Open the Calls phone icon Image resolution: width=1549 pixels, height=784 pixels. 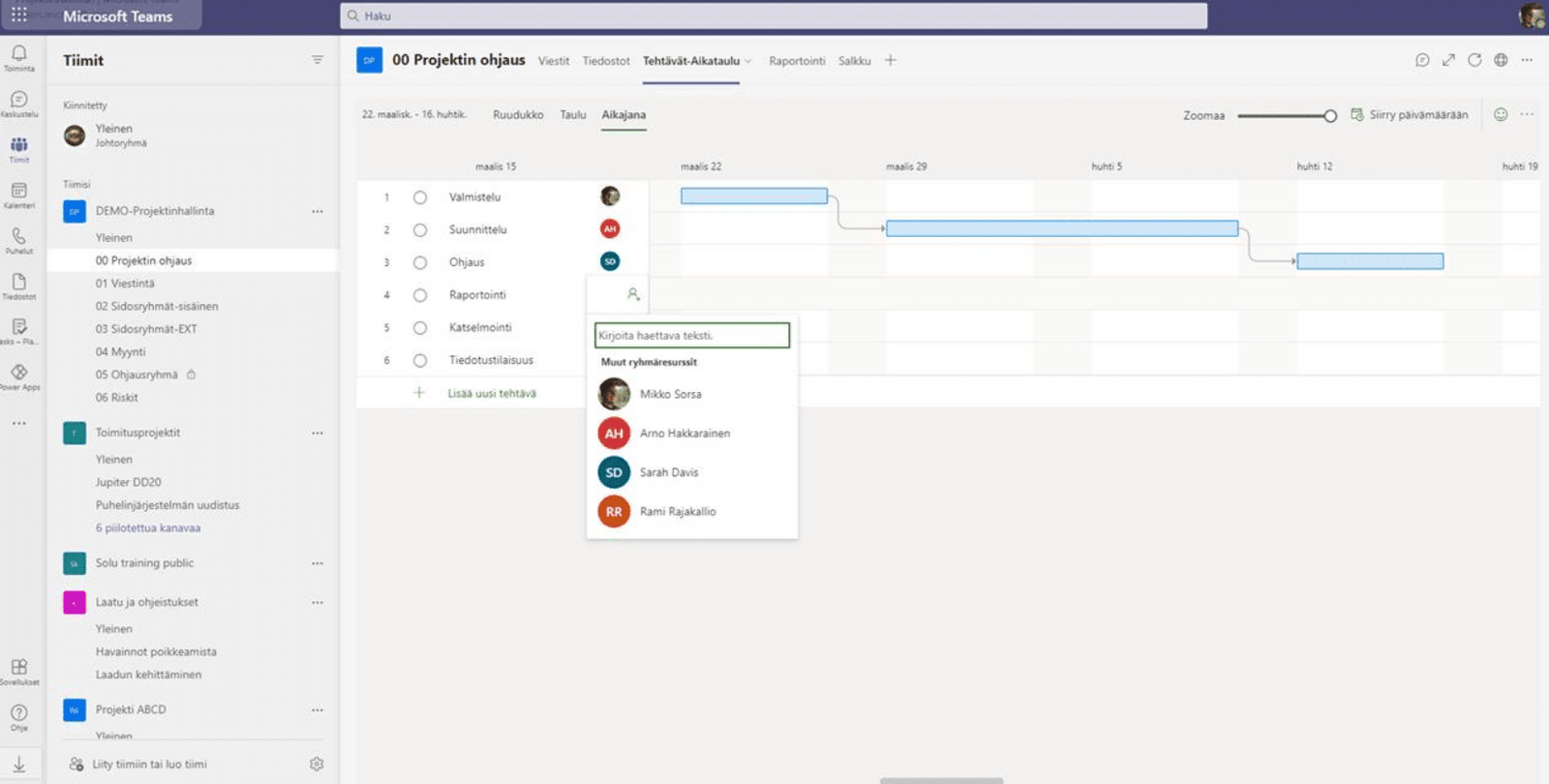tap(18, 238)
